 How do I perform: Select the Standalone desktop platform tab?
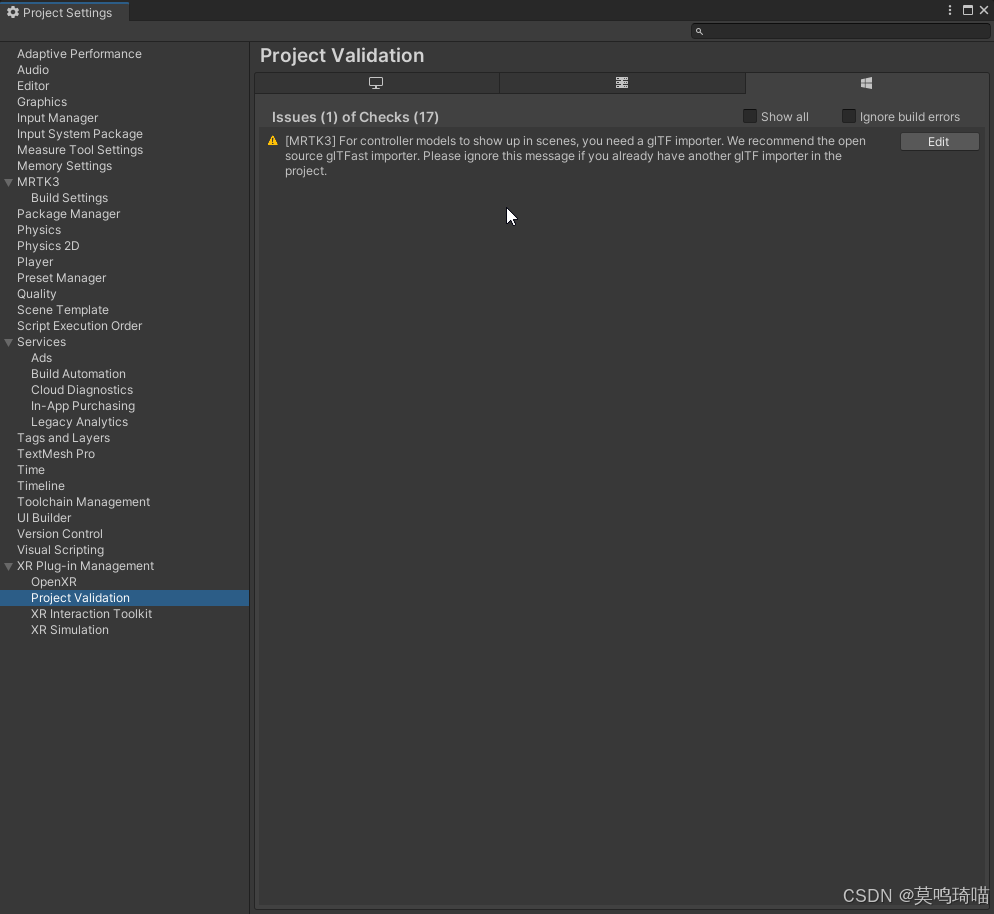click(377, 83)
